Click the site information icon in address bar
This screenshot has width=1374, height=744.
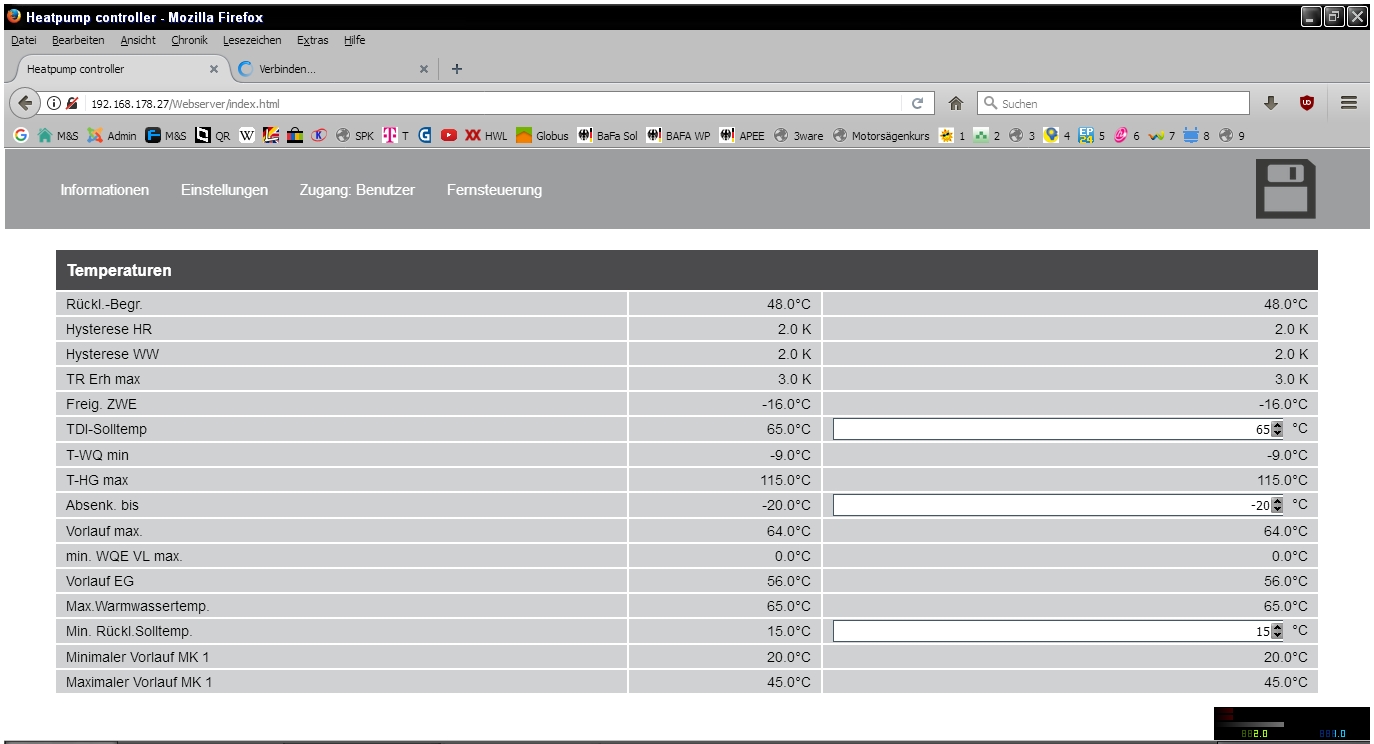coord(54,103)
